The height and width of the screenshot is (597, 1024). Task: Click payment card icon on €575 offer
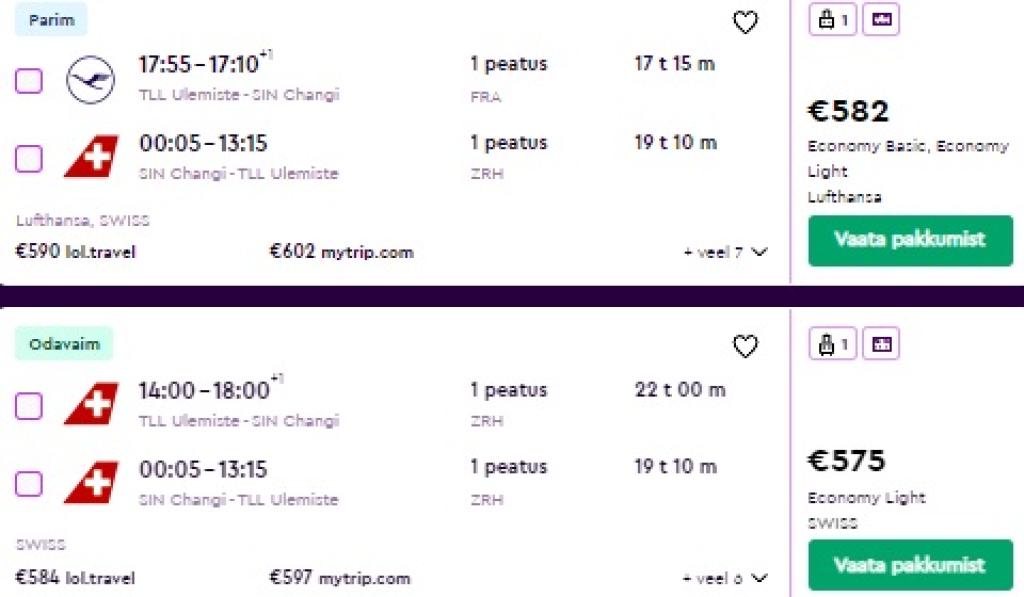[881, 345]
